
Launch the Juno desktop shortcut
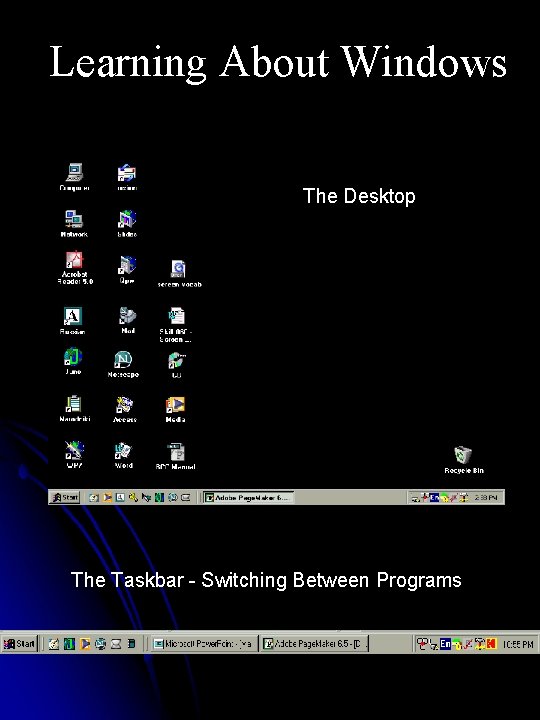[73, 361]
